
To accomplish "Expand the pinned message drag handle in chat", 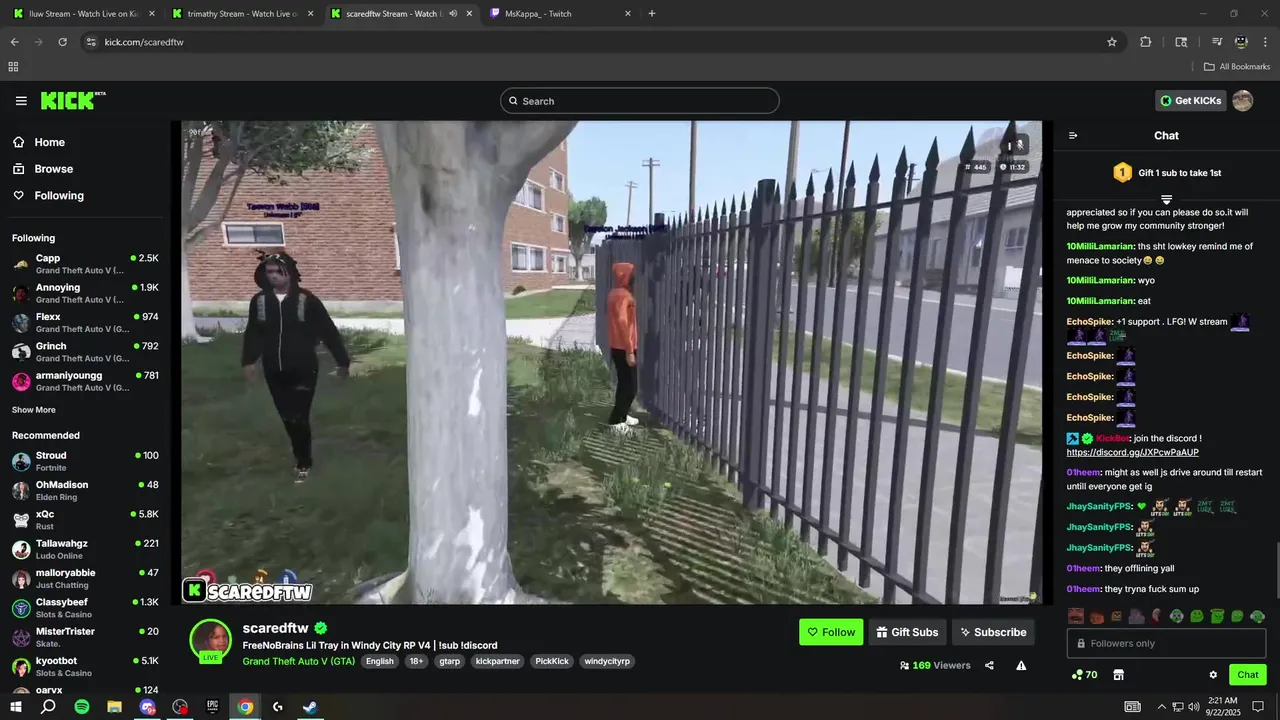I will [x=1166, y=200].
